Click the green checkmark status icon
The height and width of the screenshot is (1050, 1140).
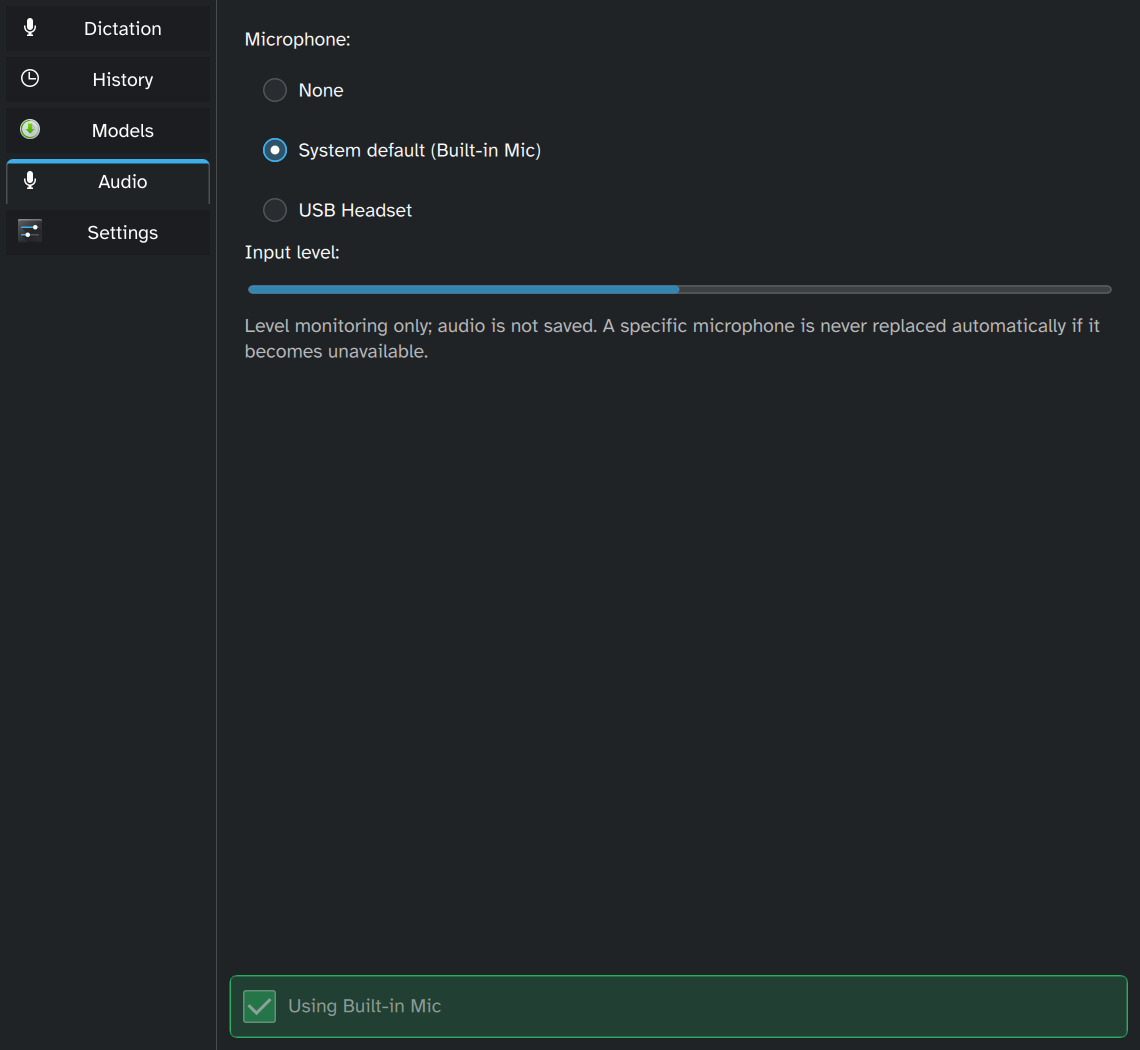click(x=260, y=1006)
